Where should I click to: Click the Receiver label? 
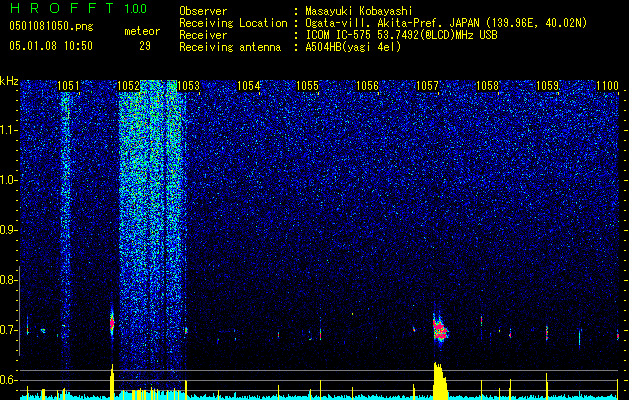point(203,35)
